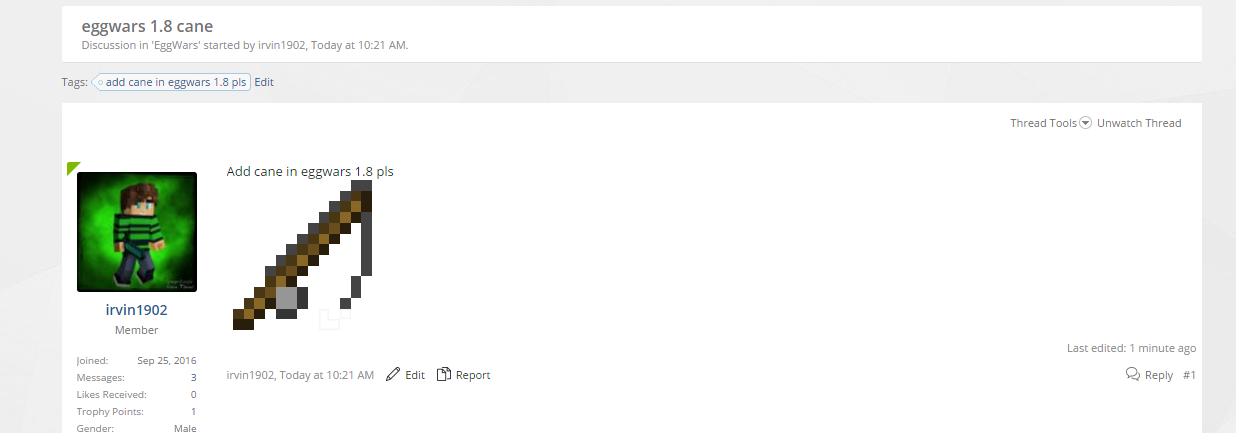1236x433 pixels.
Task: Open irvin1902 username below the avatar
Action: (x=137, y=310)
